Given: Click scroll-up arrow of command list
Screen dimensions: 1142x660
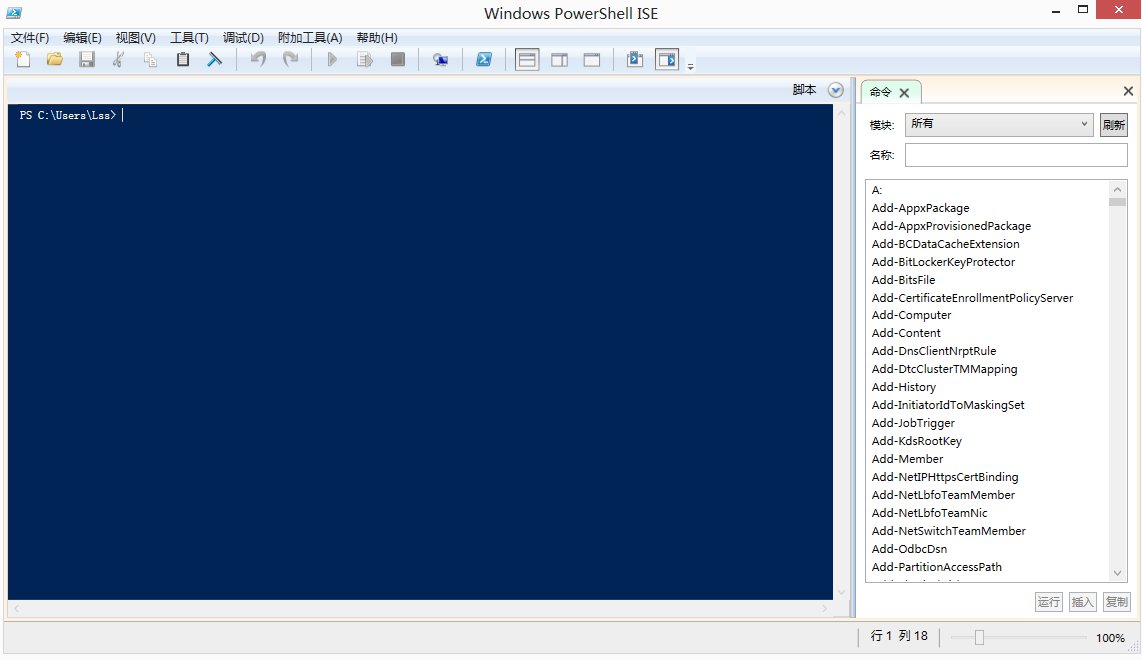Looking at the screenshot, I should (x=1117, y=189).
